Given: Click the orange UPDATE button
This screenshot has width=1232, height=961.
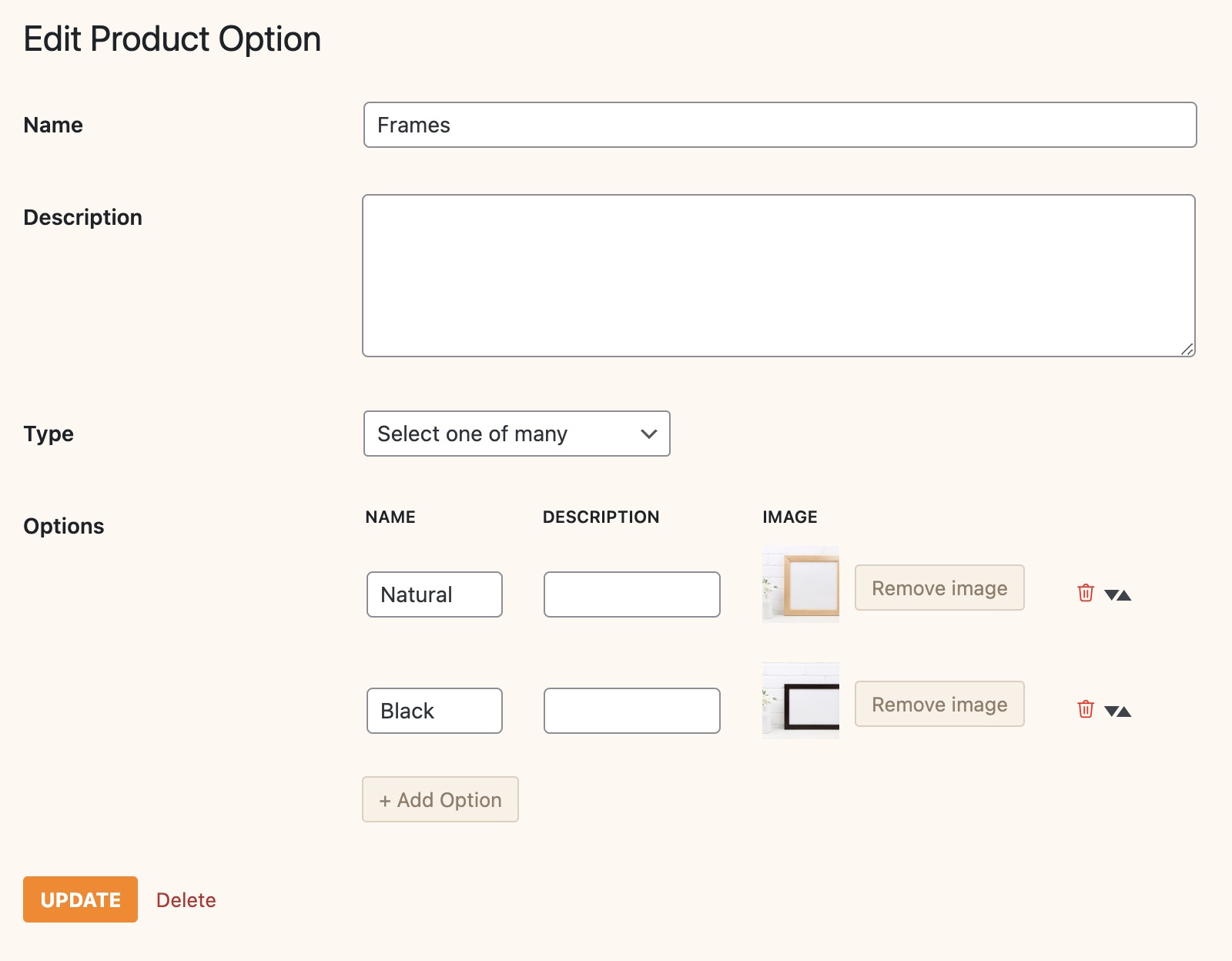Looking at the screenshot, I should [x=80, y=899].
